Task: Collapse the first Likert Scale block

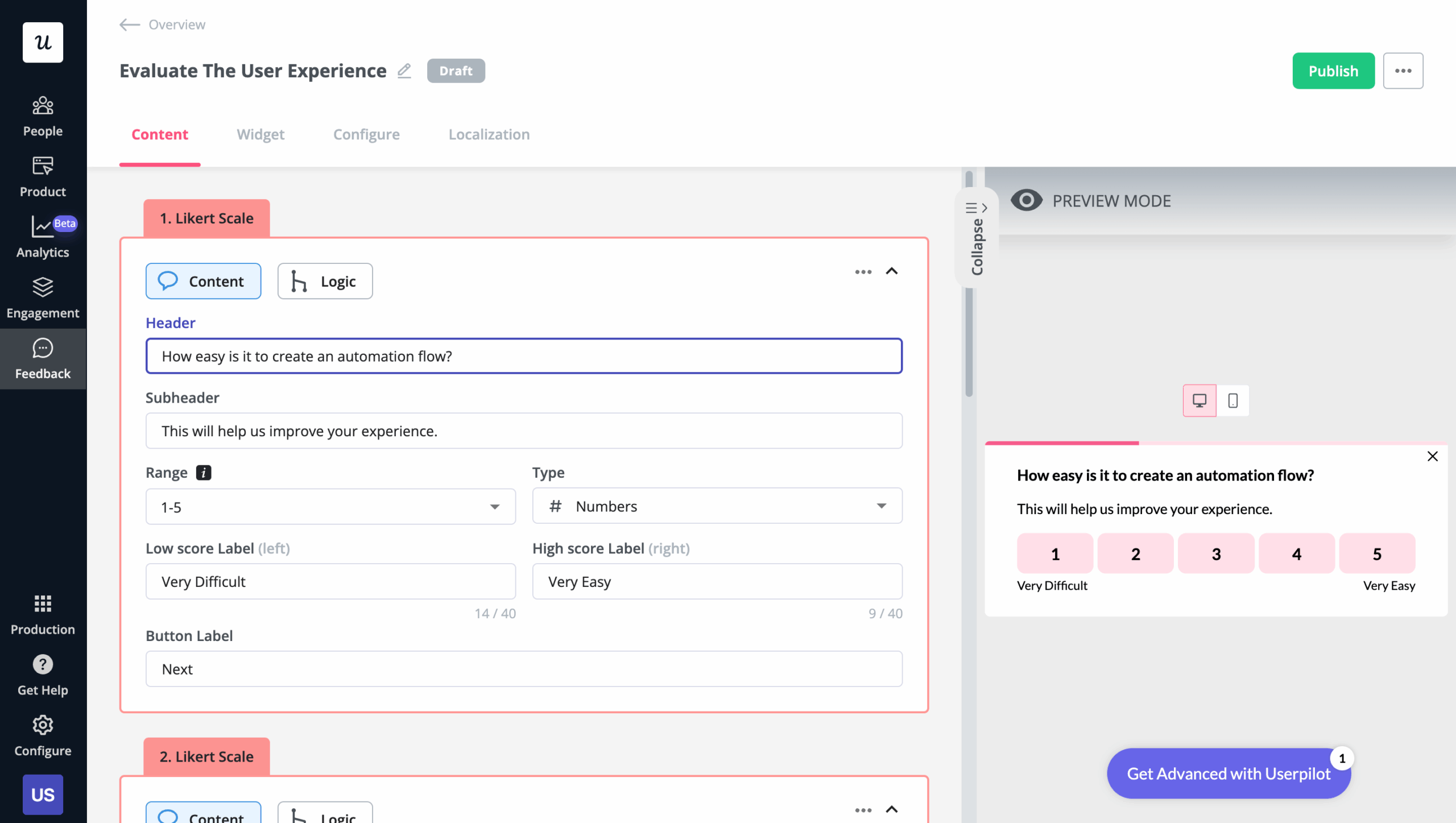Action: (x=892, y=272)
